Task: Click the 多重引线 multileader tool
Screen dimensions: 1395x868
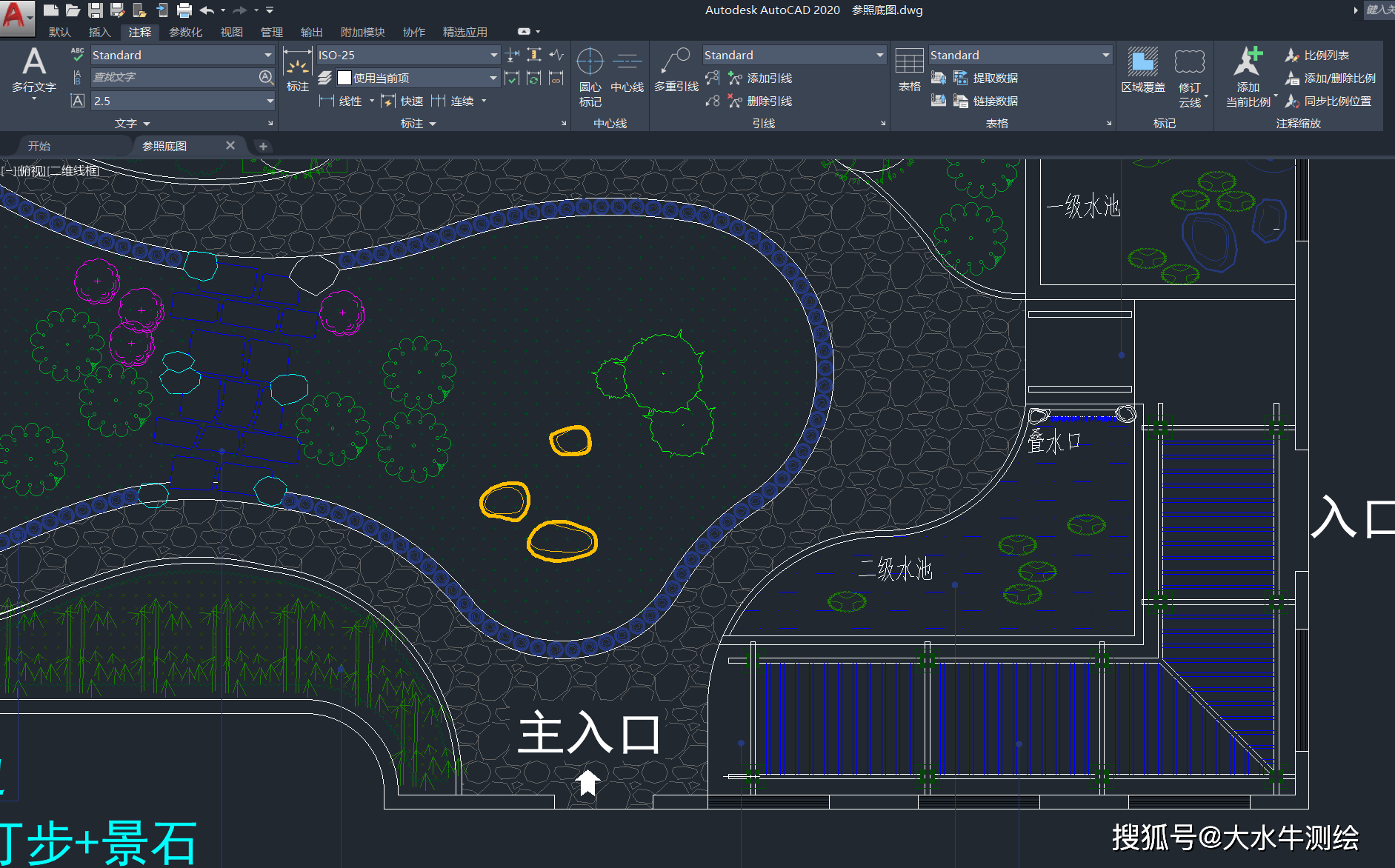Action: (676, 70)
